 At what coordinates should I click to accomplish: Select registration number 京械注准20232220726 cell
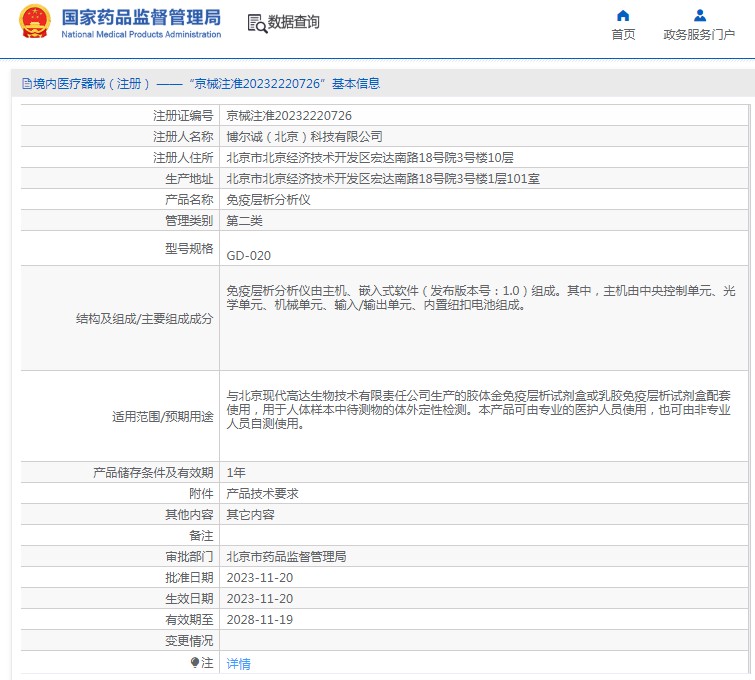pyautogui.click(x=289, y=116)
